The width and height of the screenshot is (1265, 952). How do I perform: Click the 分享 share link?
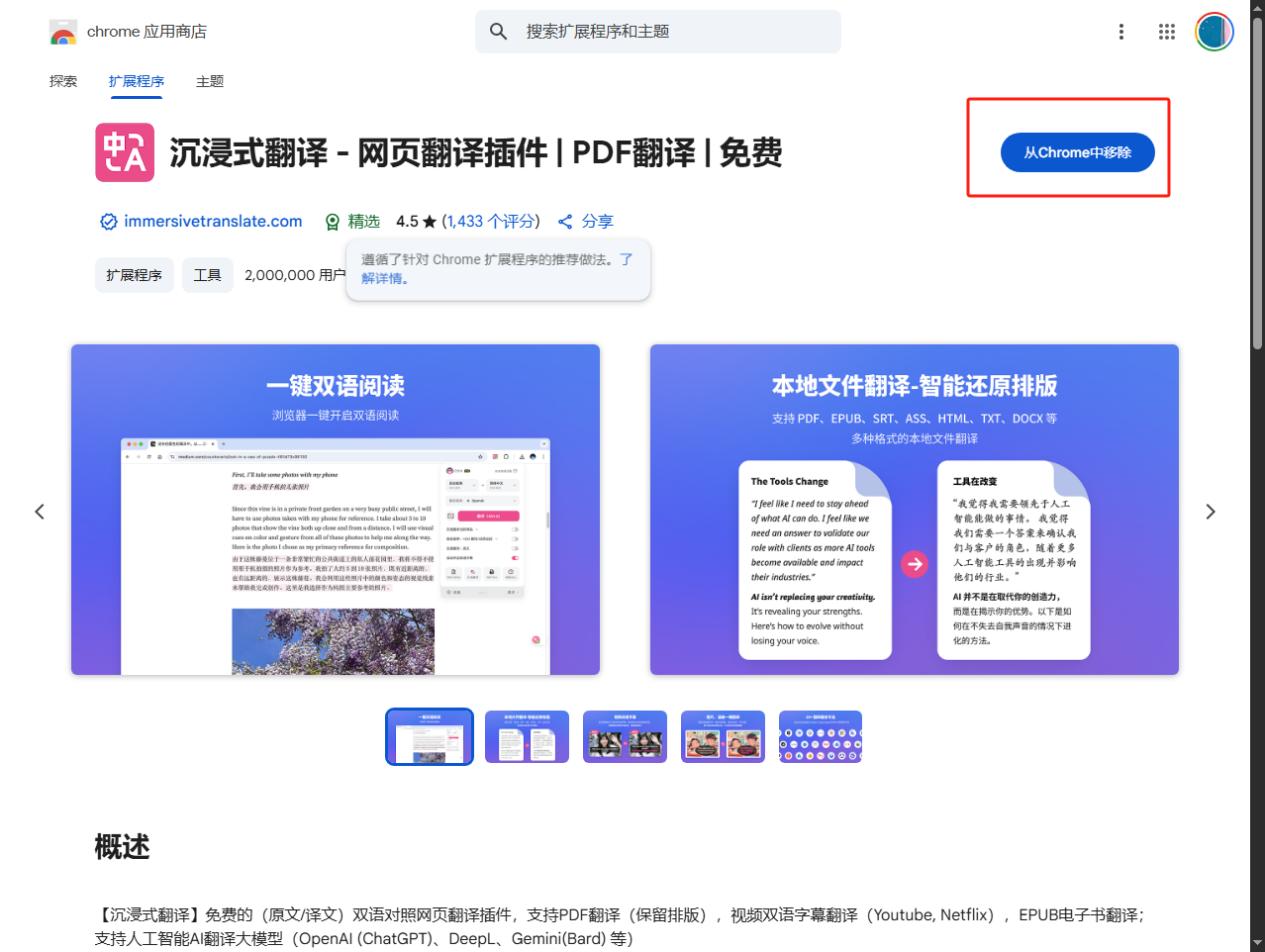click(597, 222)
